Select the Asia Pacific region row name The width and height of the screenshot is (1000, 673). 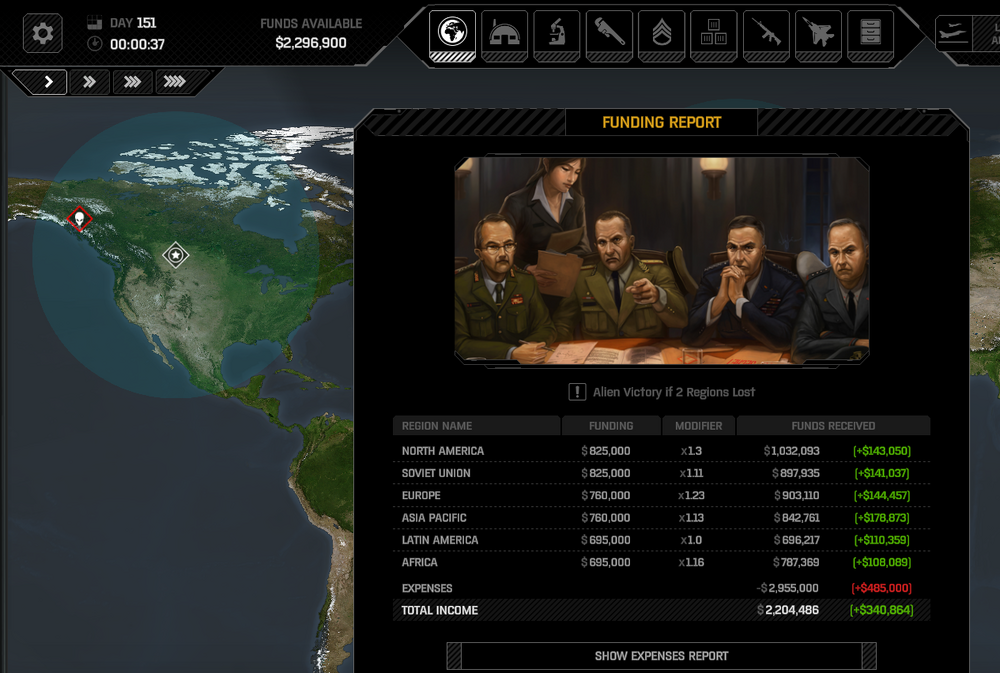[x=434, y=518]
